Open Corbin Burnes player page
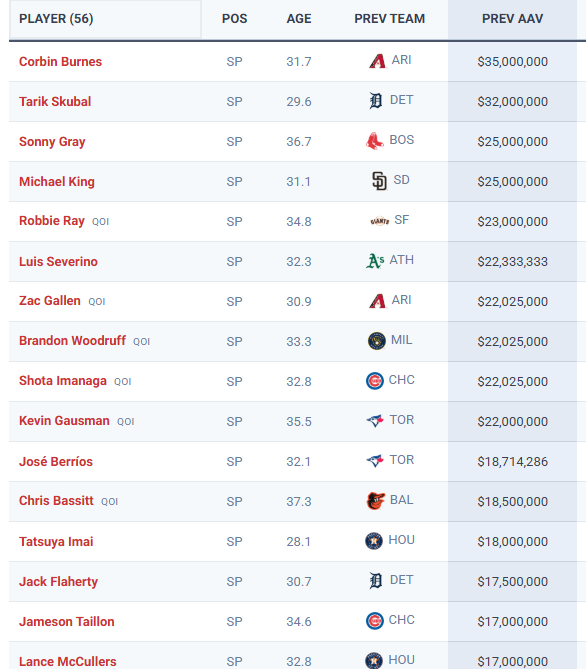The width and height of the screenshot is (586, 669). [60, 61]
